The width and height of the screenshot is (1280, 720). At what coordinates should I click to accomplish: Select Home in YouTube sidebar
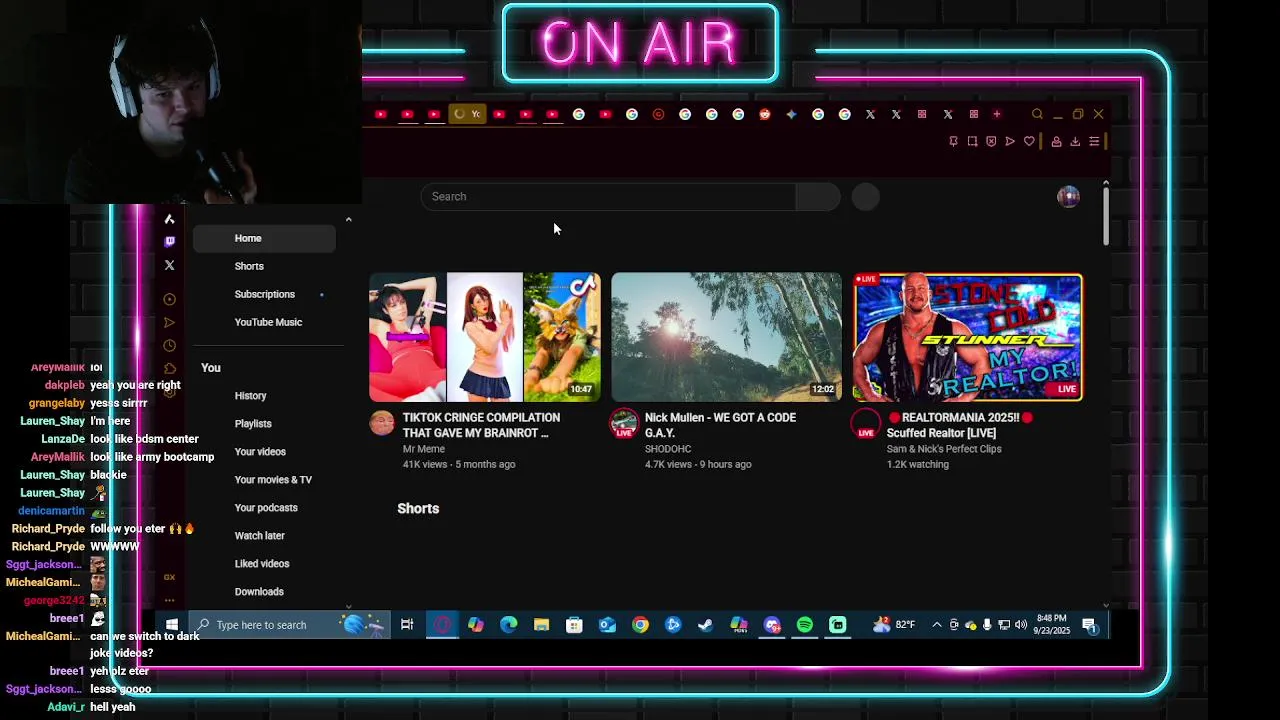(x=264, y=238)
